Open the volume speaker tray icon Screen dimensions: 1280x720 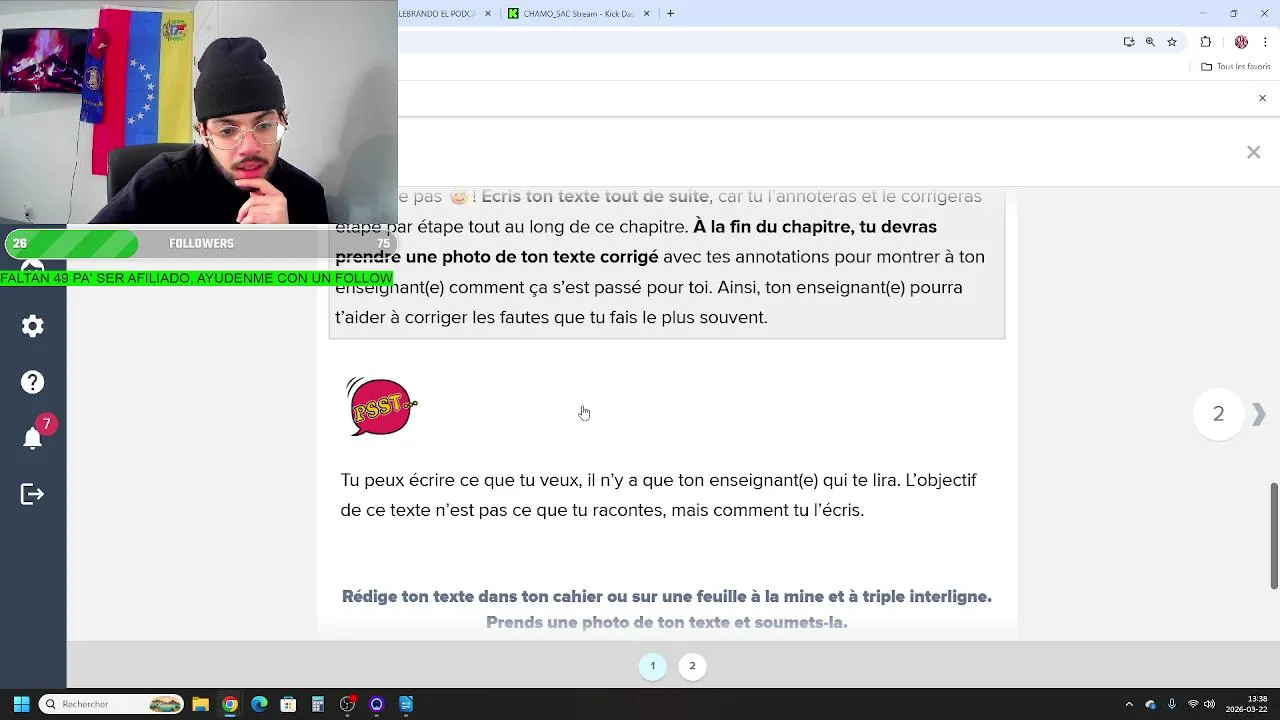pos(1210,704)
